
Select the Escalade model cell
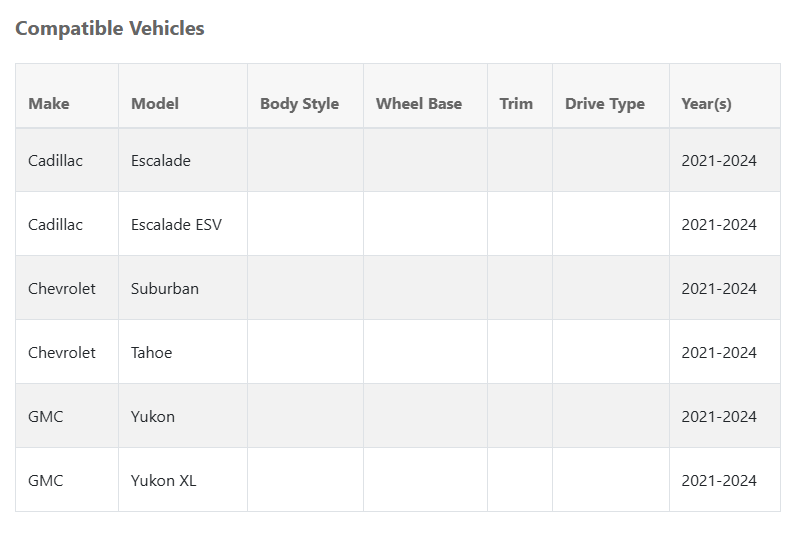[x=161, y=160]
